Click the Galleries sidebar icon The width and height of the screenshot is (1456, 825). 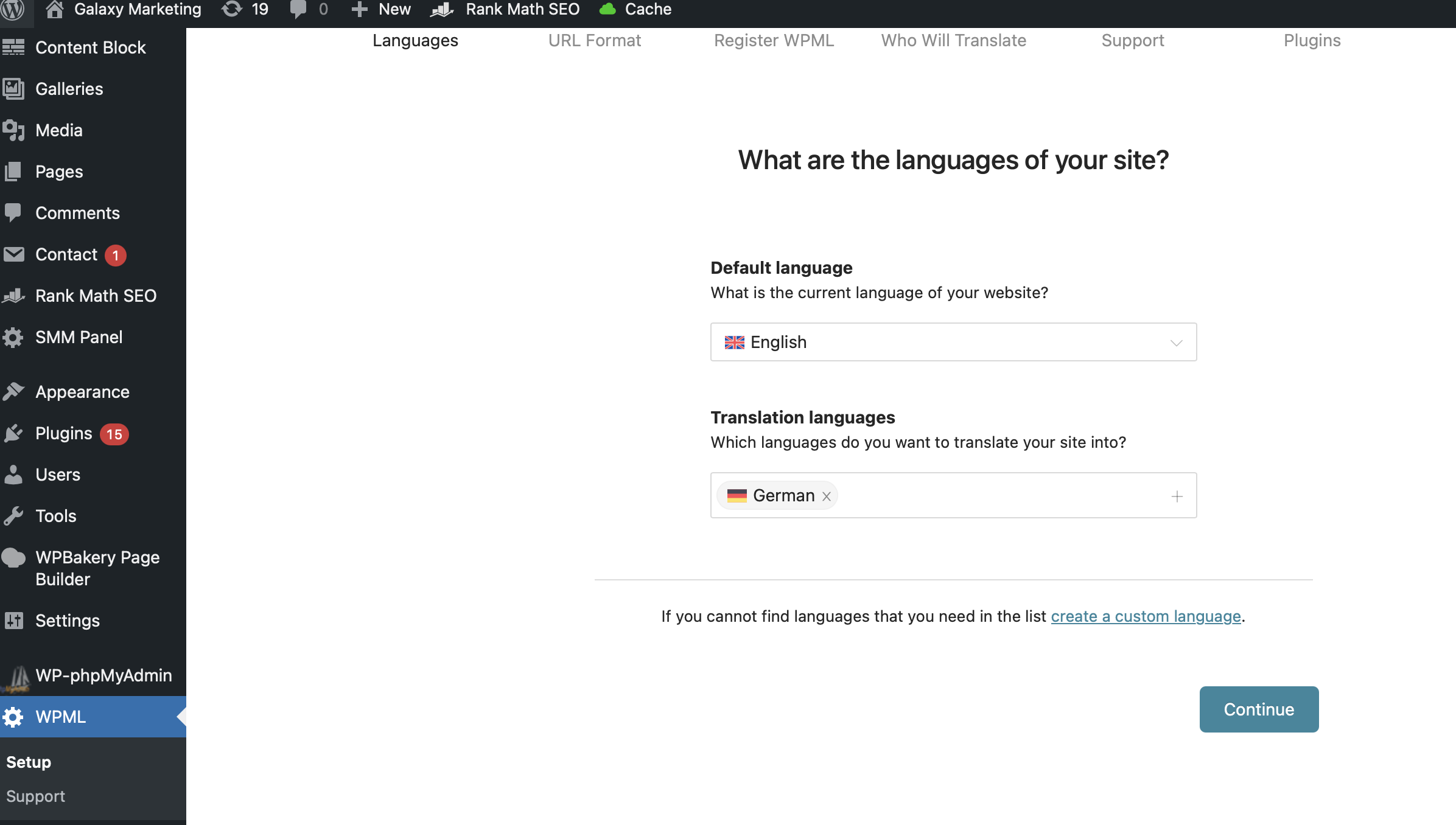13,89
